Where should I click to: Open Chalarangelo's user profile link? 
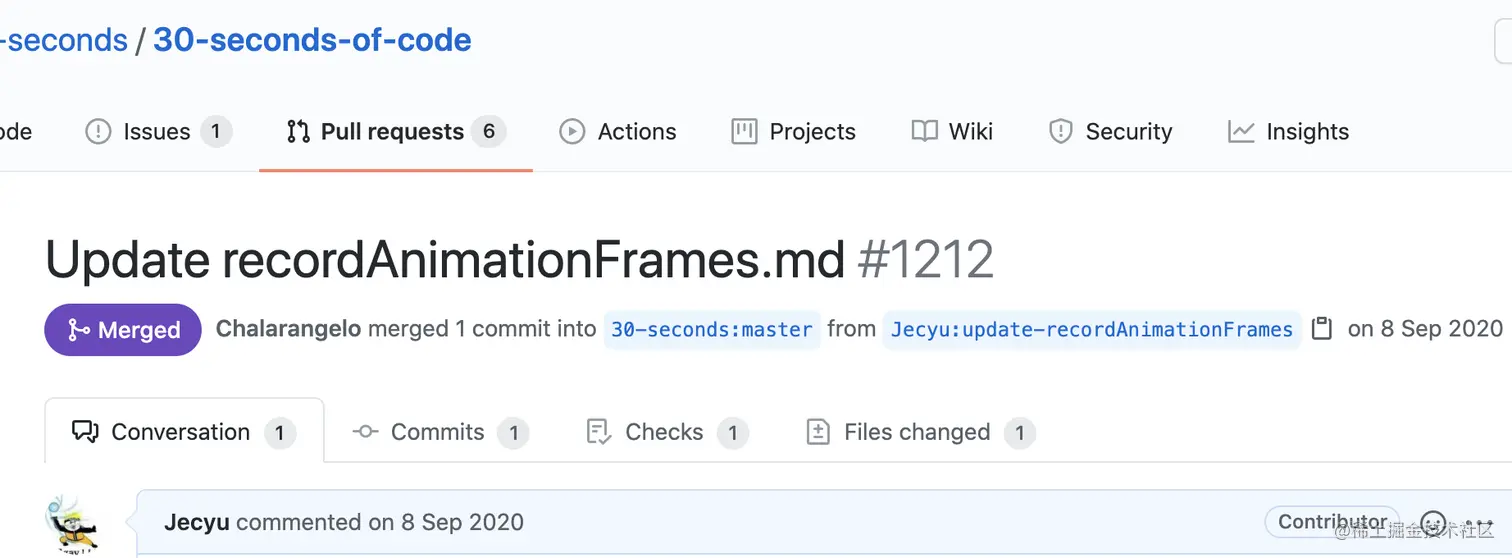pyautogui.click(x=289, y=329)
